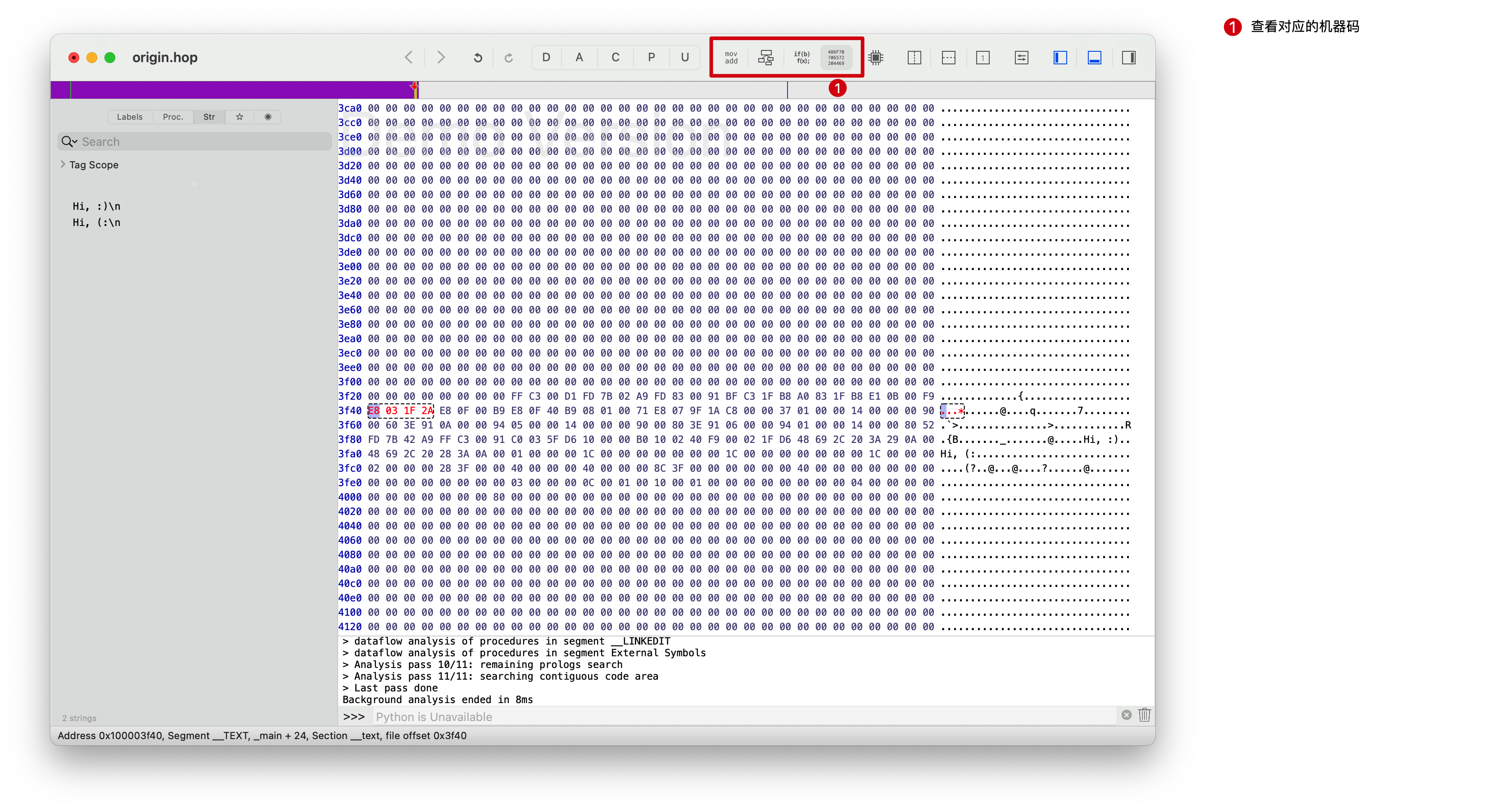Toggle the right inspector panel
This screenshot has width=1494, height=812.
1128,57
